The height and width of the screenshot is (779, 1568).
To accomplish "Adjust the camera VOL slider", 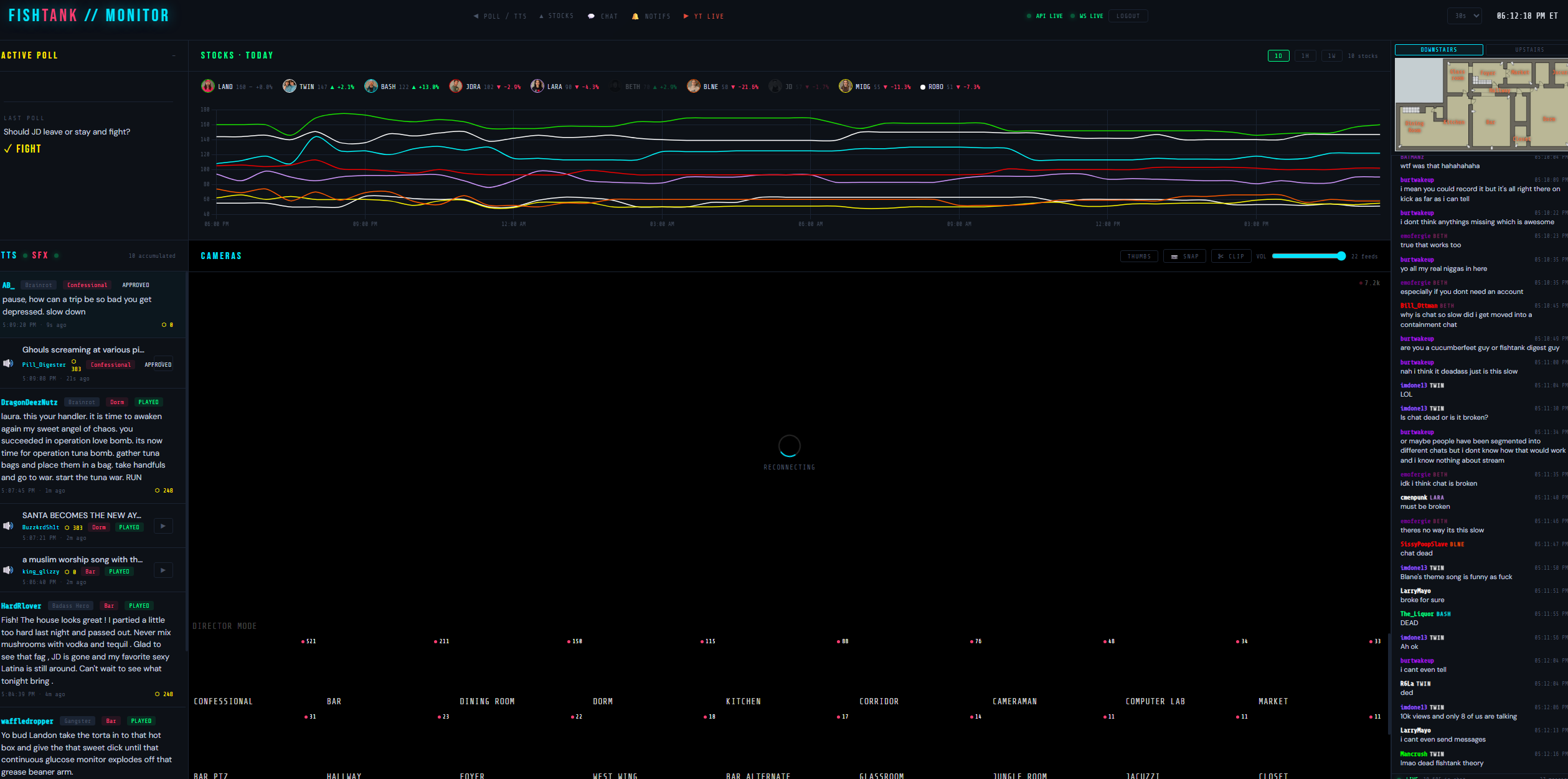I will point(1308,257).
